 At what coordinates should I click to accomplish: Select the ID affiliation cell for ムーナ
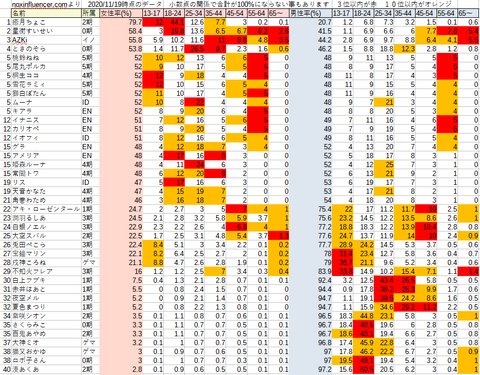[x=91, y=102]
